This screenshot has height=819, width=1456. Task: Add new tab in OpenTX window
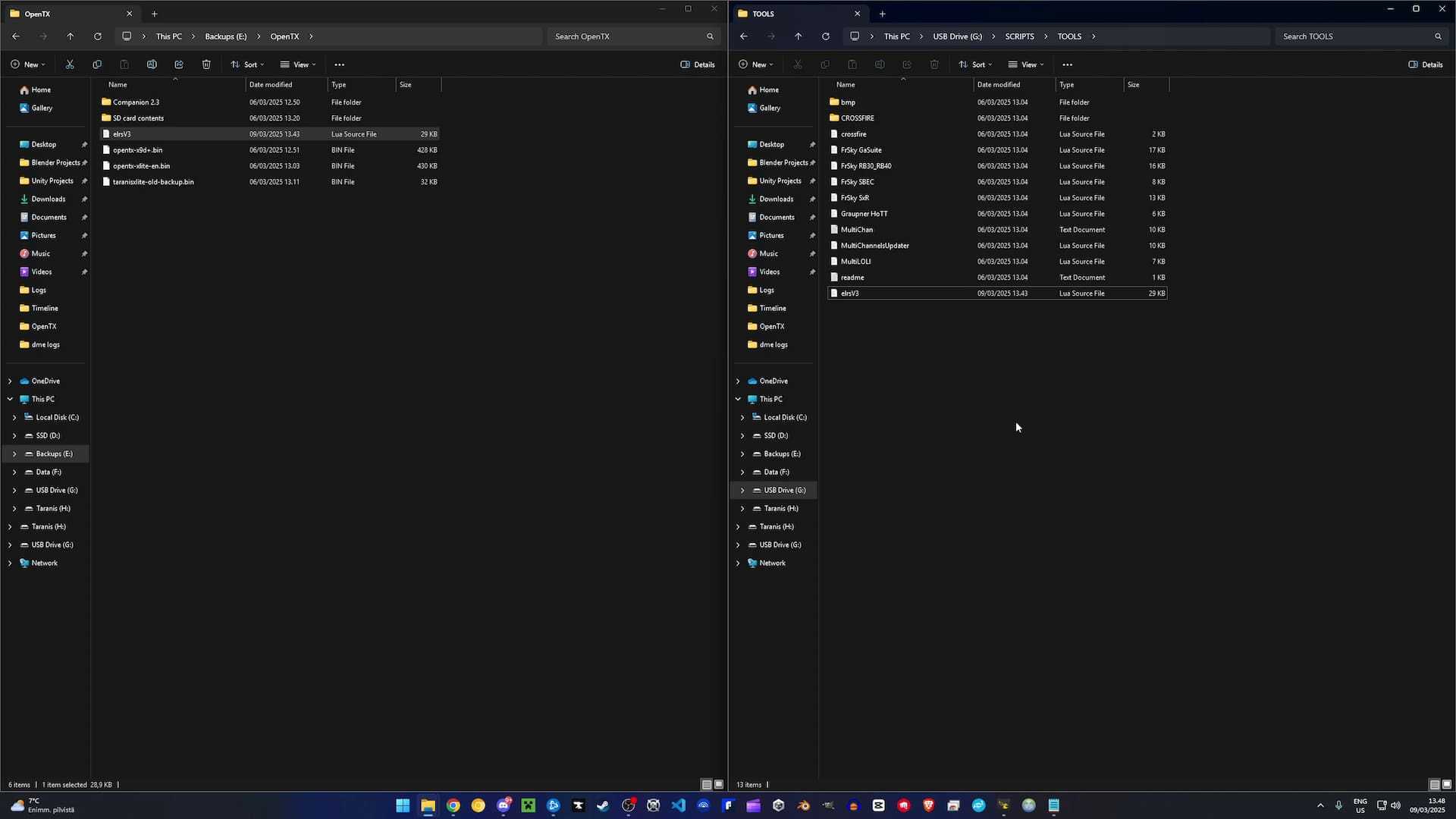tap(155, 14)
